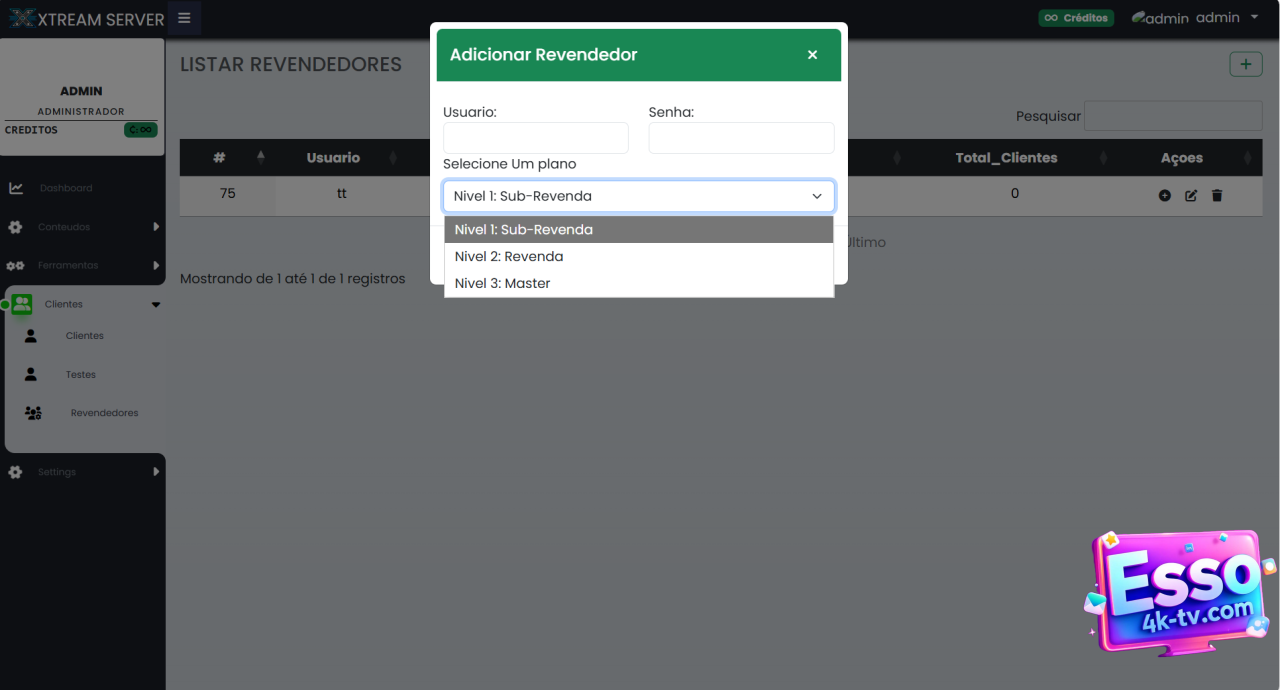Click the edit pencil icon for user tt
This screenshot has height=690, width=1280.
coord(1190,196)
